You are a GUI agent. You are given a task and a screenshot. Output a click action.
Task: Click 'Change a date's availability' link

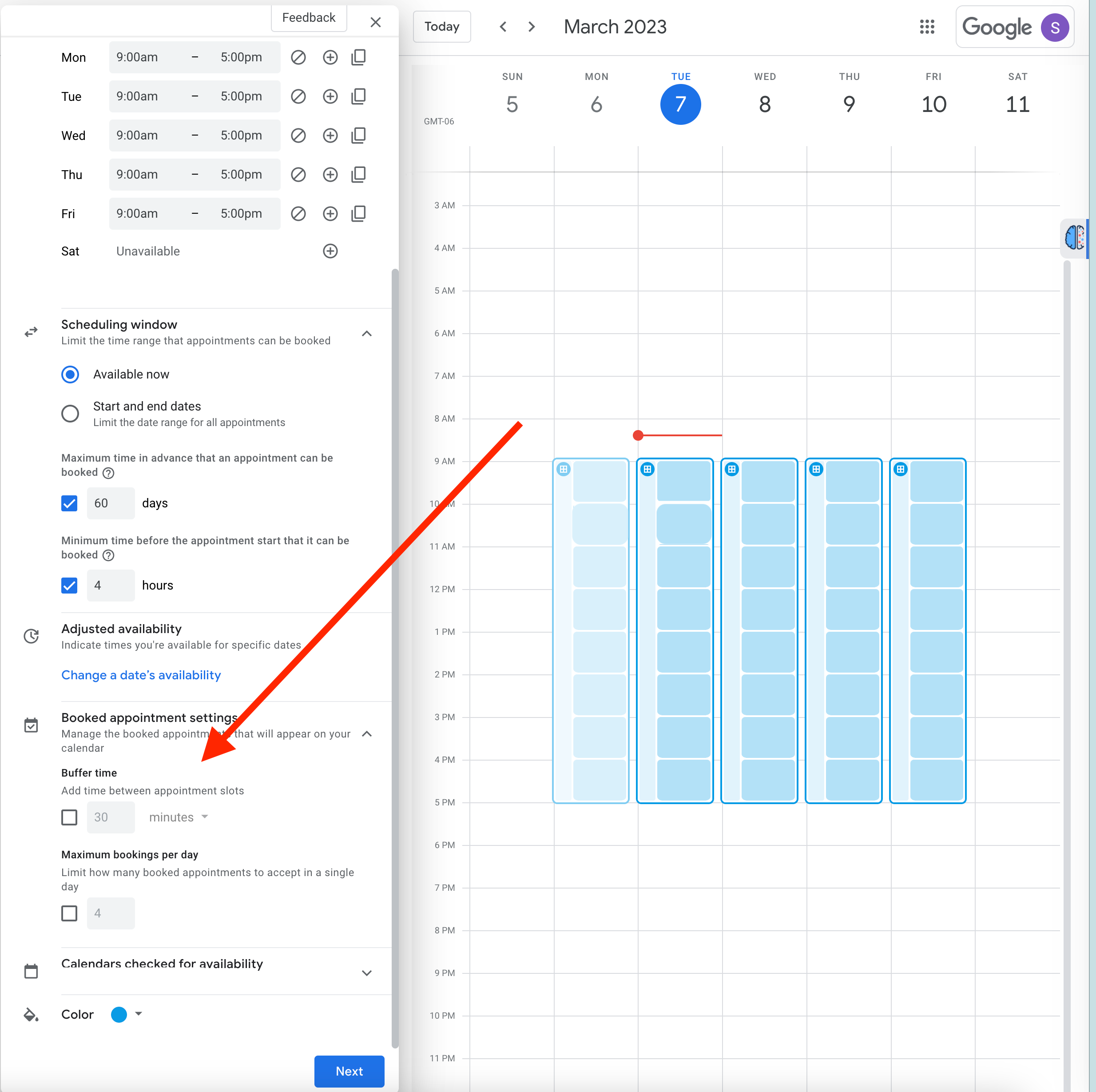pos(141,674)
